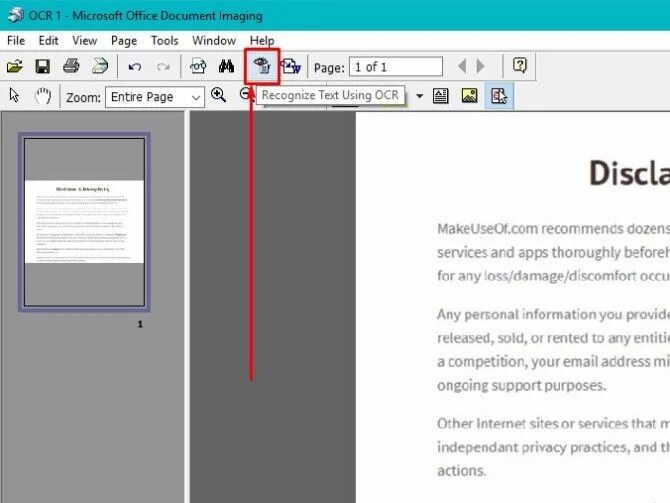The height and width of the screenshot is (503, 670).
Task: Start a new scan with the scanner icon
Action: 100,66
